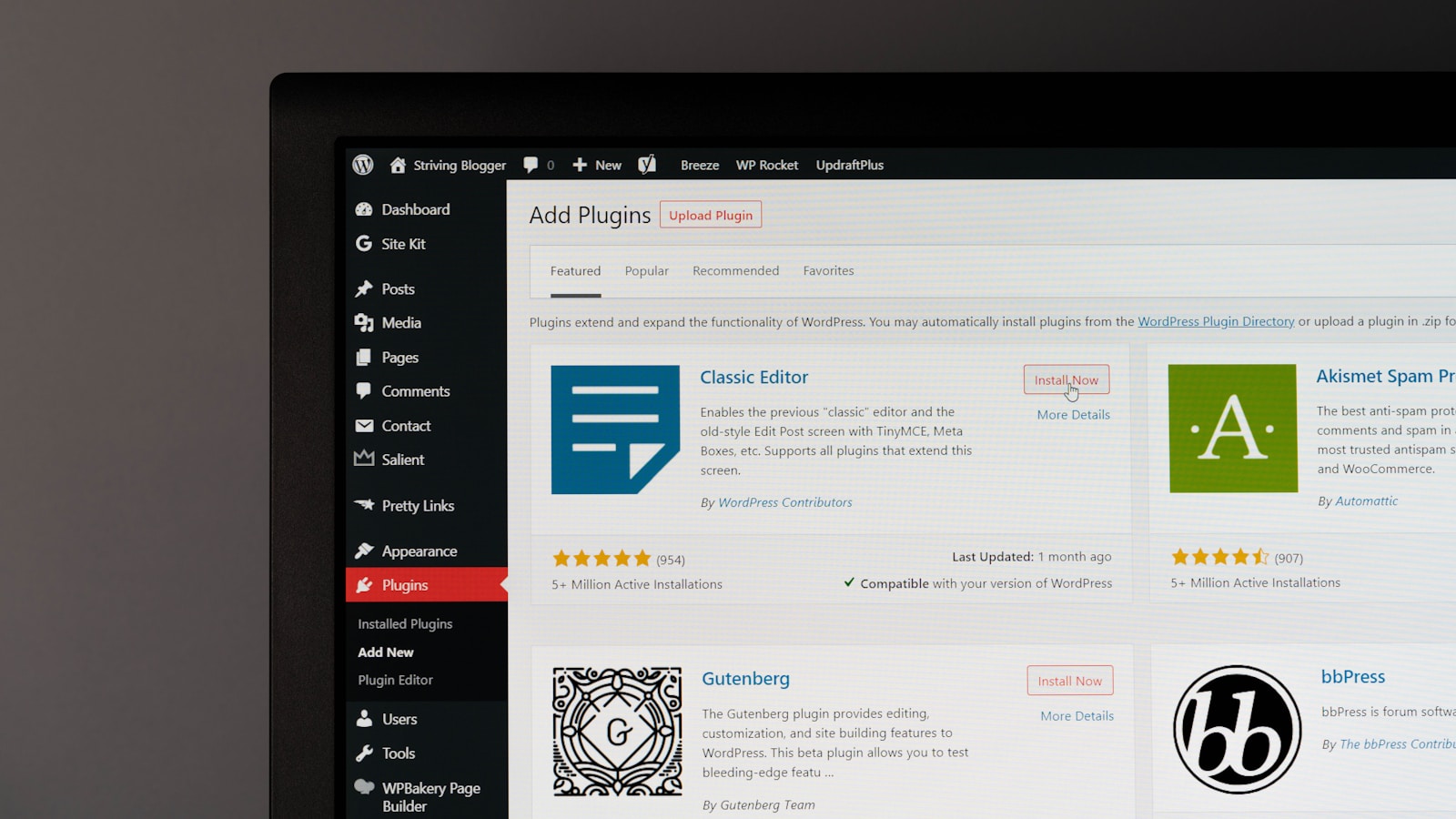Open the Akismet plugin thumbnail
The height and width of the screenshot is (819, 1456).
1233,429
